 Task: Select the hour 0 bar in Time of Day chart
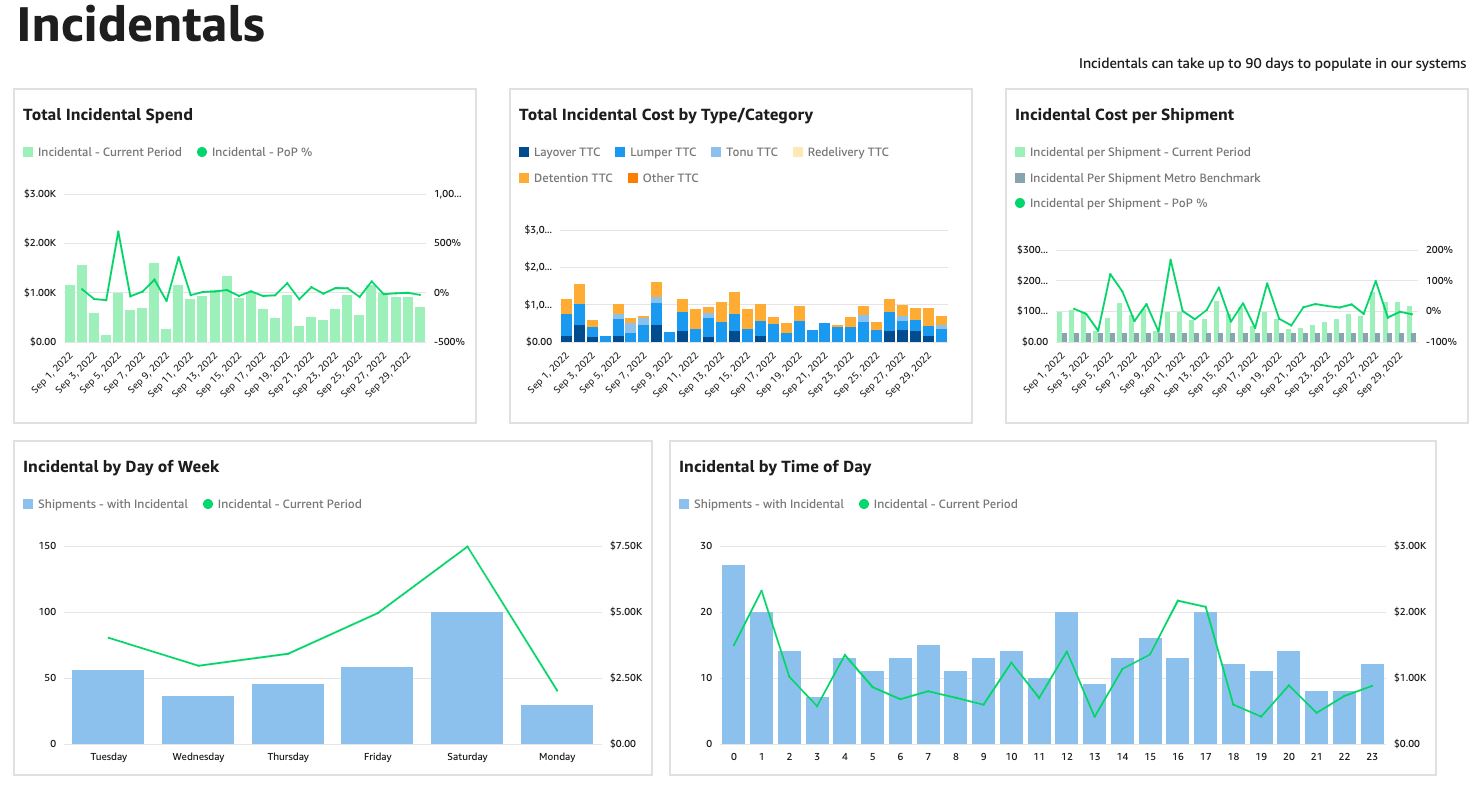click(733, 654)
